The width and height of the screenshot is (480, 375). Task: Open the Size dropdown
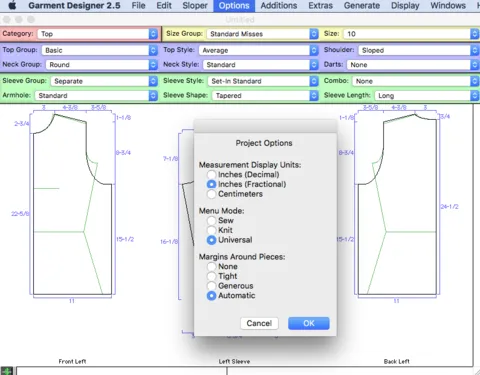(411, 34)
